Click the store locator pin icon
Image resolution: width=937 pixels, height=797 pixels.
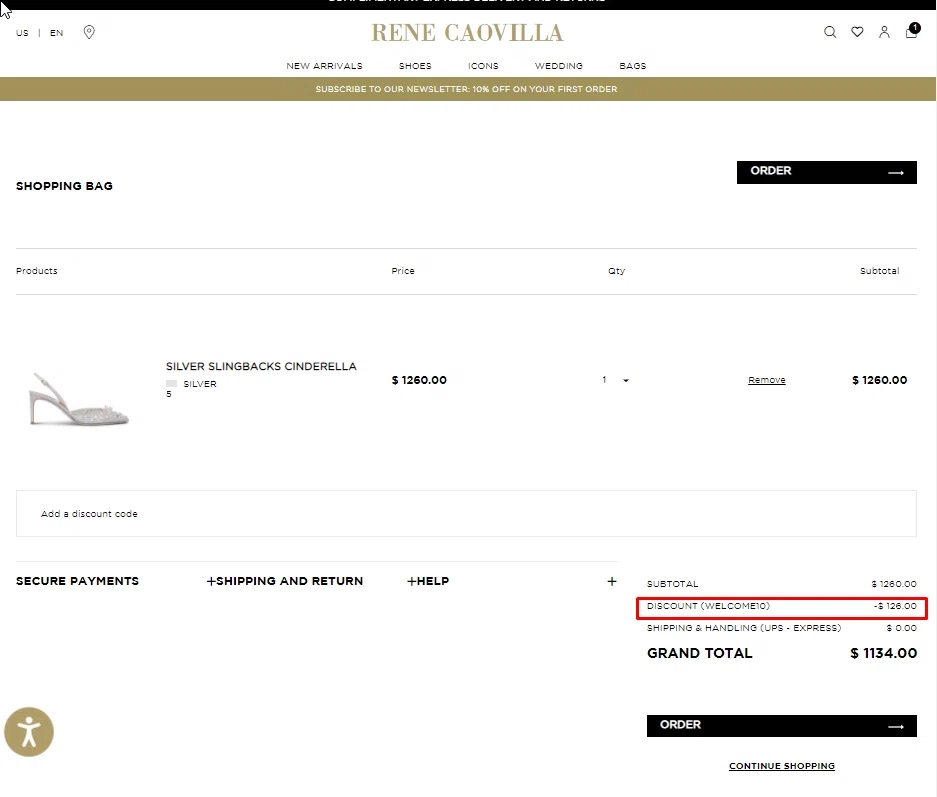coord(89,32)
